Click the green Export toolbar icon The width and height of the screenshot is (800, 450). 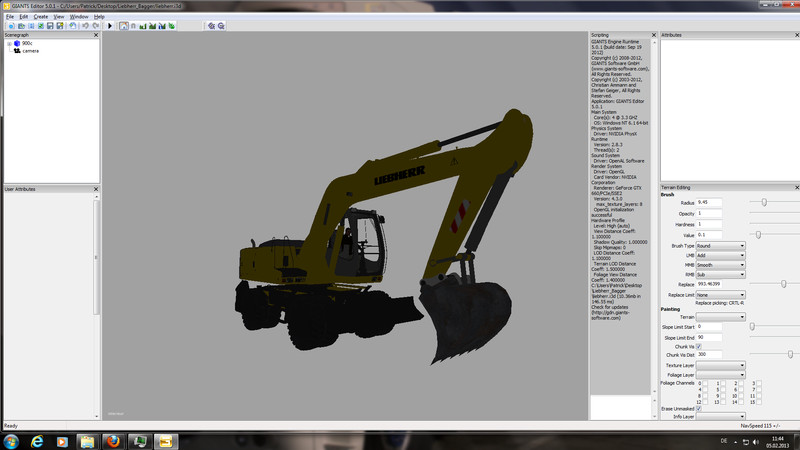[40, 26]
